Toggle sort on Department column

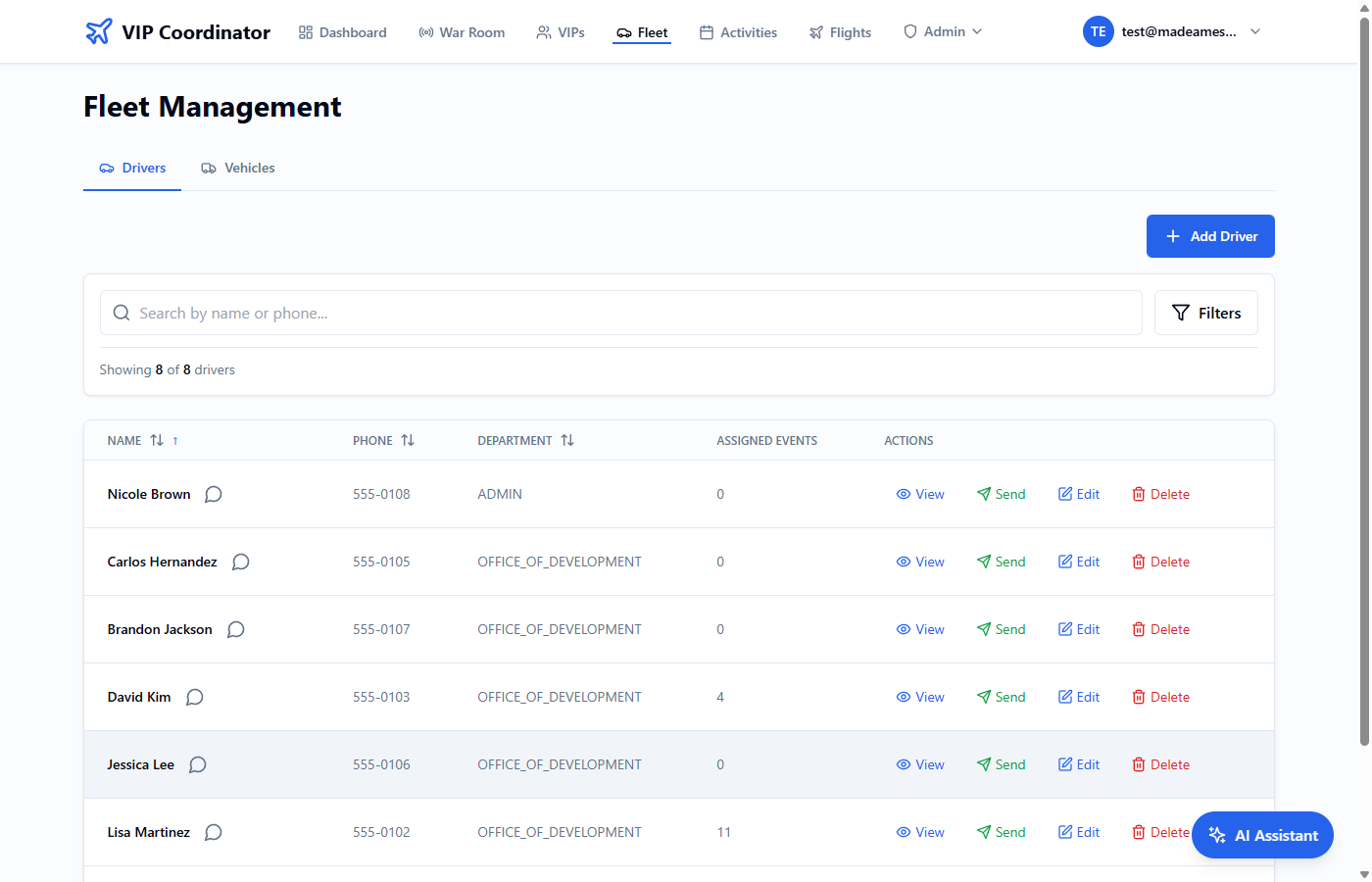coord(567,440)
